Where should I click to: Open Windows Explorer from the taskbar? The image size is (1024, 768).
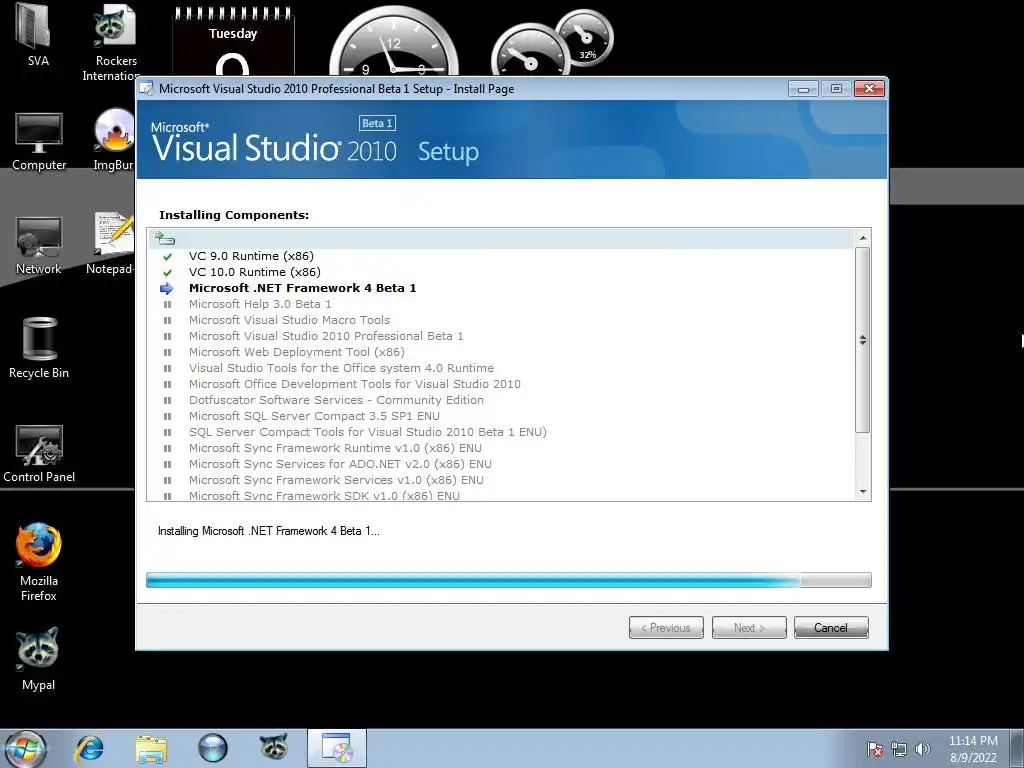[x=151, y=748]
